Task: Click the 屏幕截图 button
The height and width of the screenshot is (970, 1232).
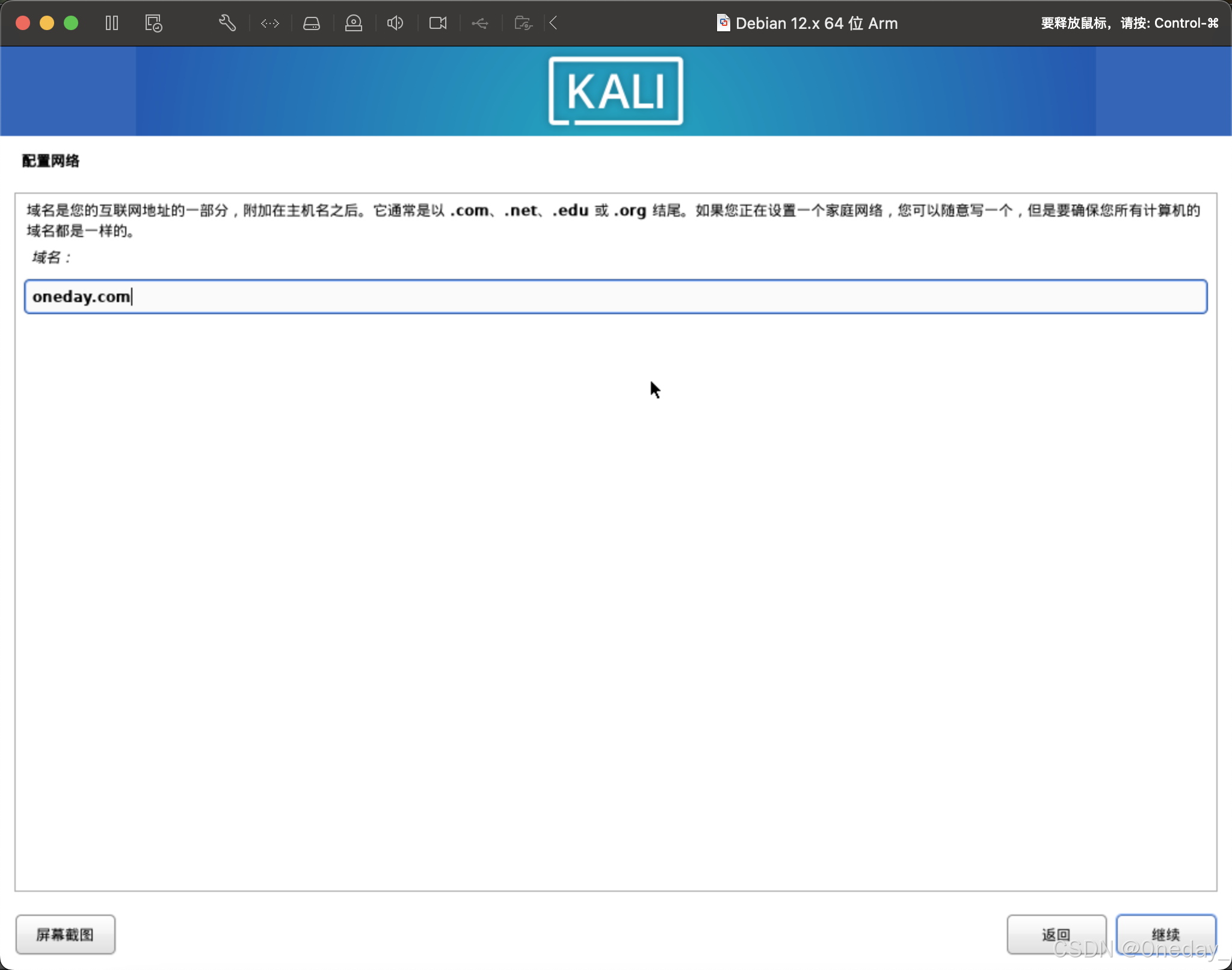Action: pos(66,934)
